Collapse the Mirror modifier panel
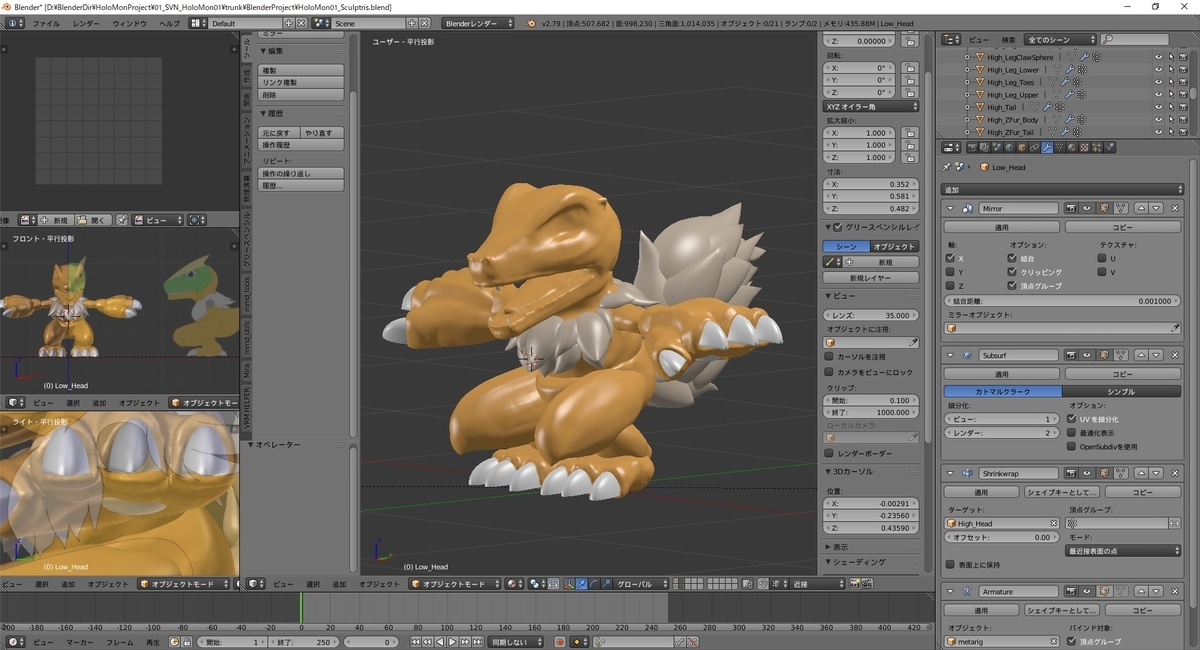The width and height of the screenshot is (1200, 650). pos(951,208)
